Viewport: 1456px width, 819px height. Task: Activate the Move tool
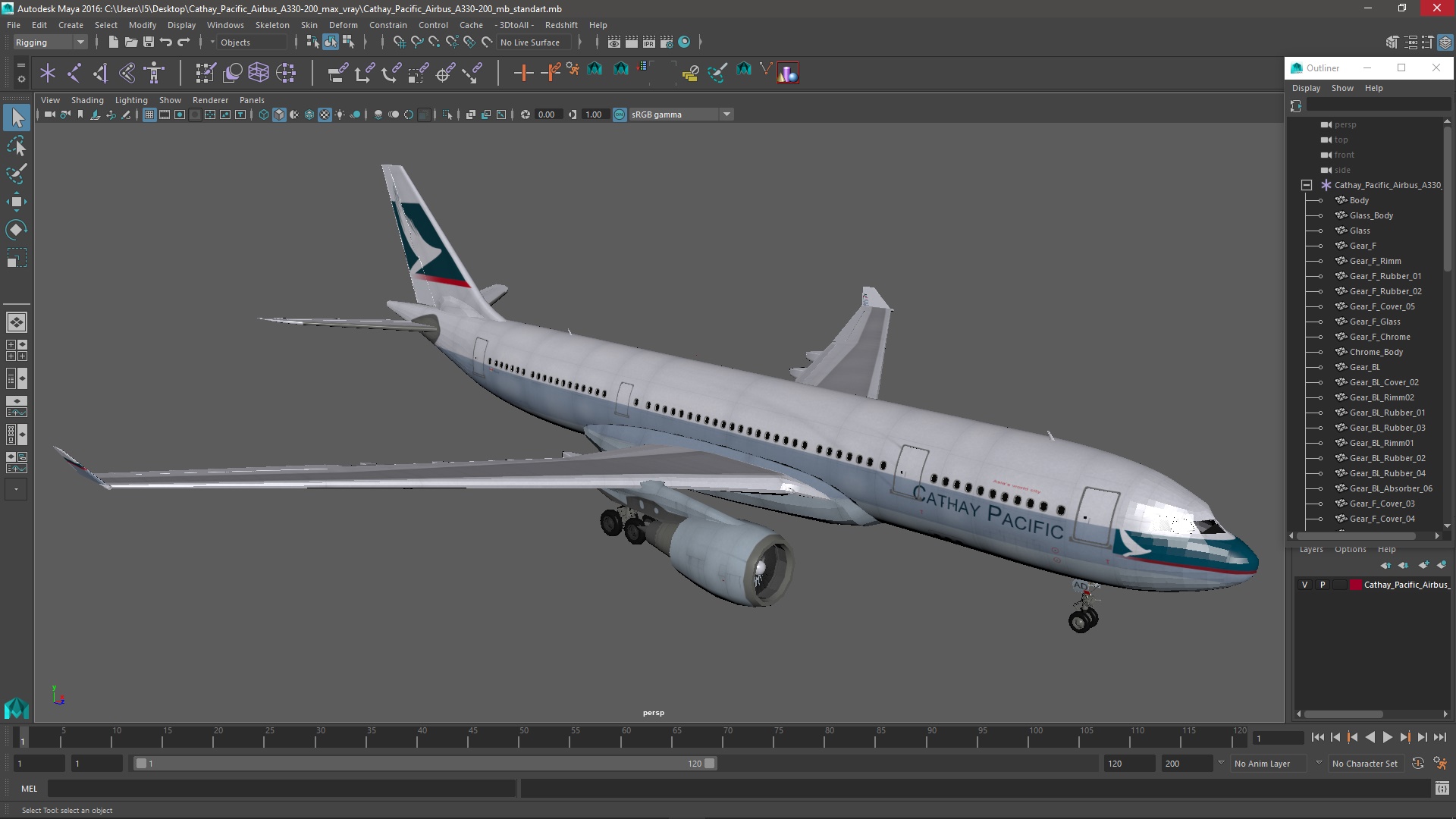coord(17,202)
